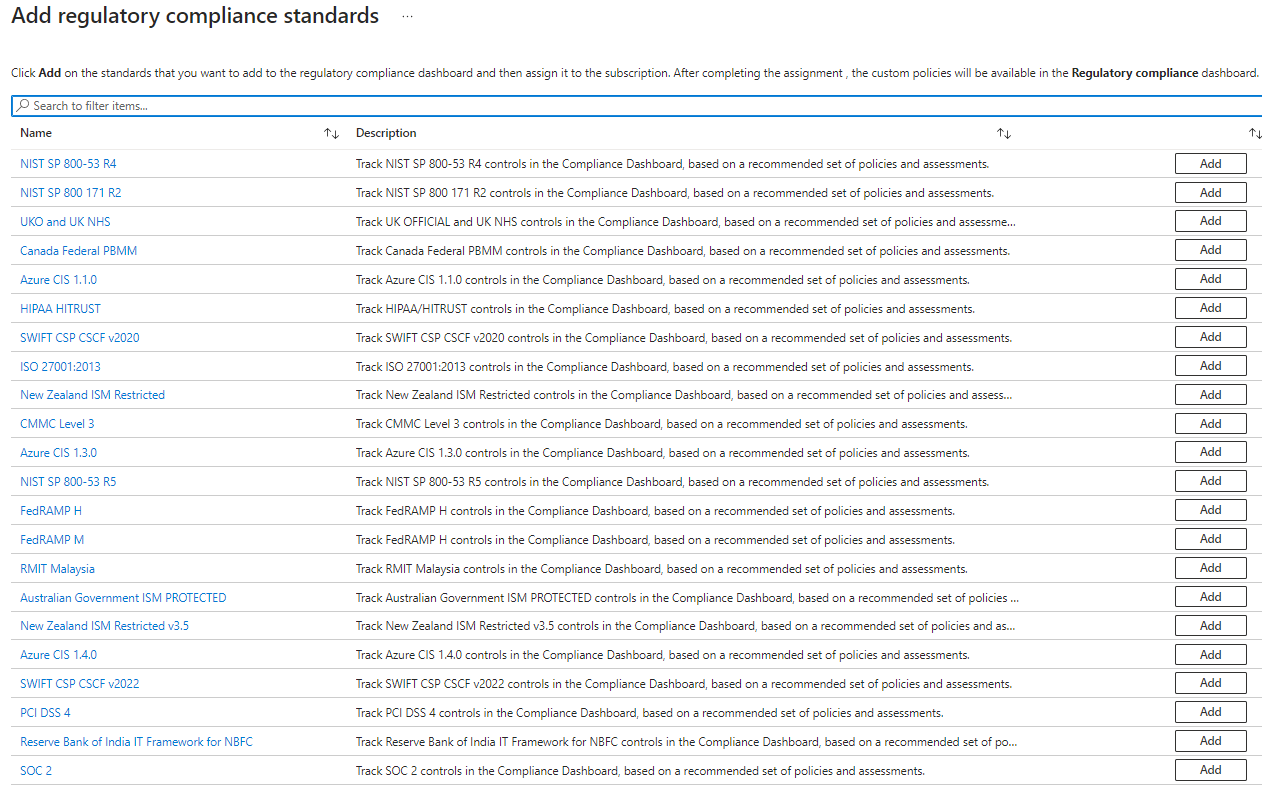Open Reserve Bank of India NBFC link
Screen dimensions: 1262x785
136,742
